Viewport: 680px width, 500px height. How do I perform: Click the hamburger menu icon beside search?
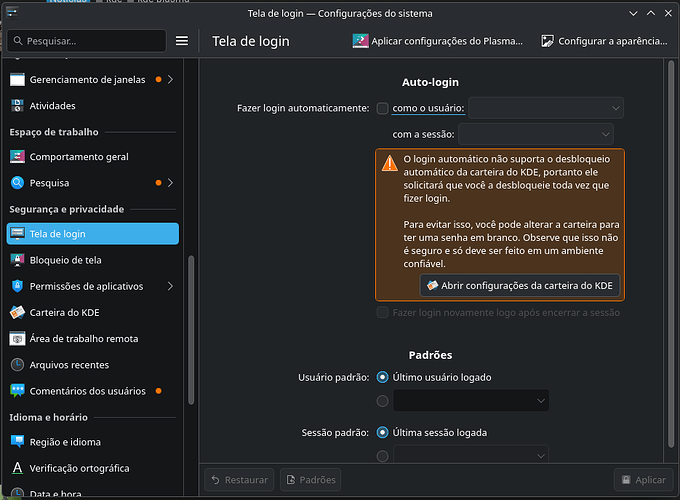point(182,41)
